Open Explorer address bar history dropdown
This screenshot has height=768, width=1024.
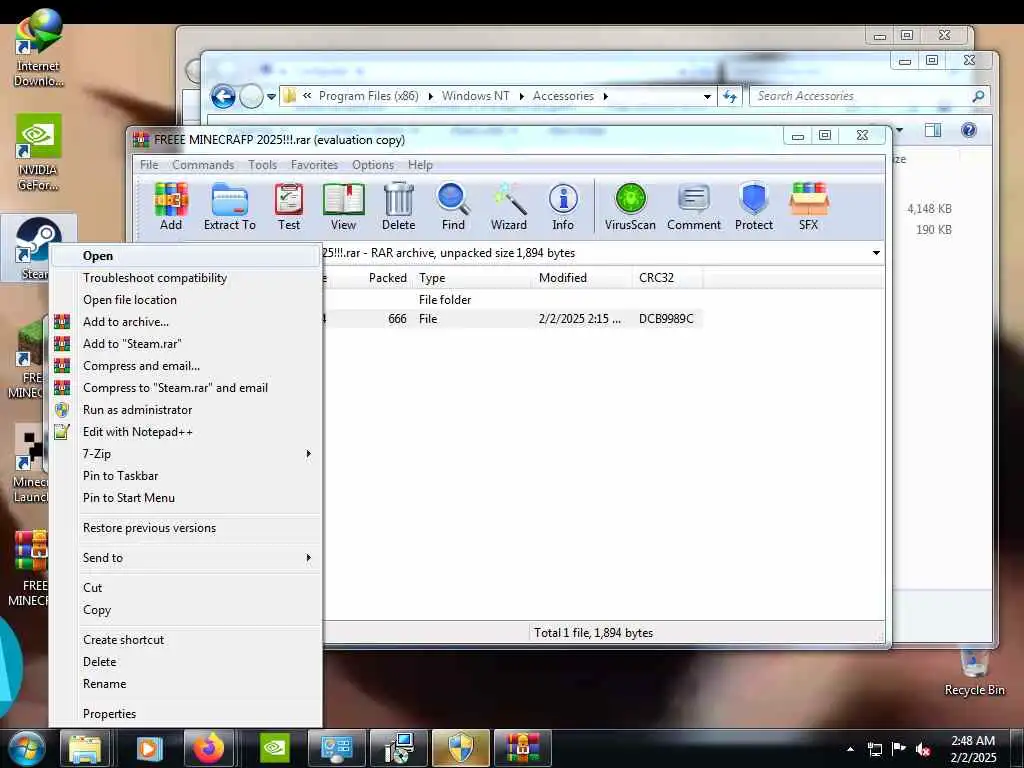pos(707,97)
